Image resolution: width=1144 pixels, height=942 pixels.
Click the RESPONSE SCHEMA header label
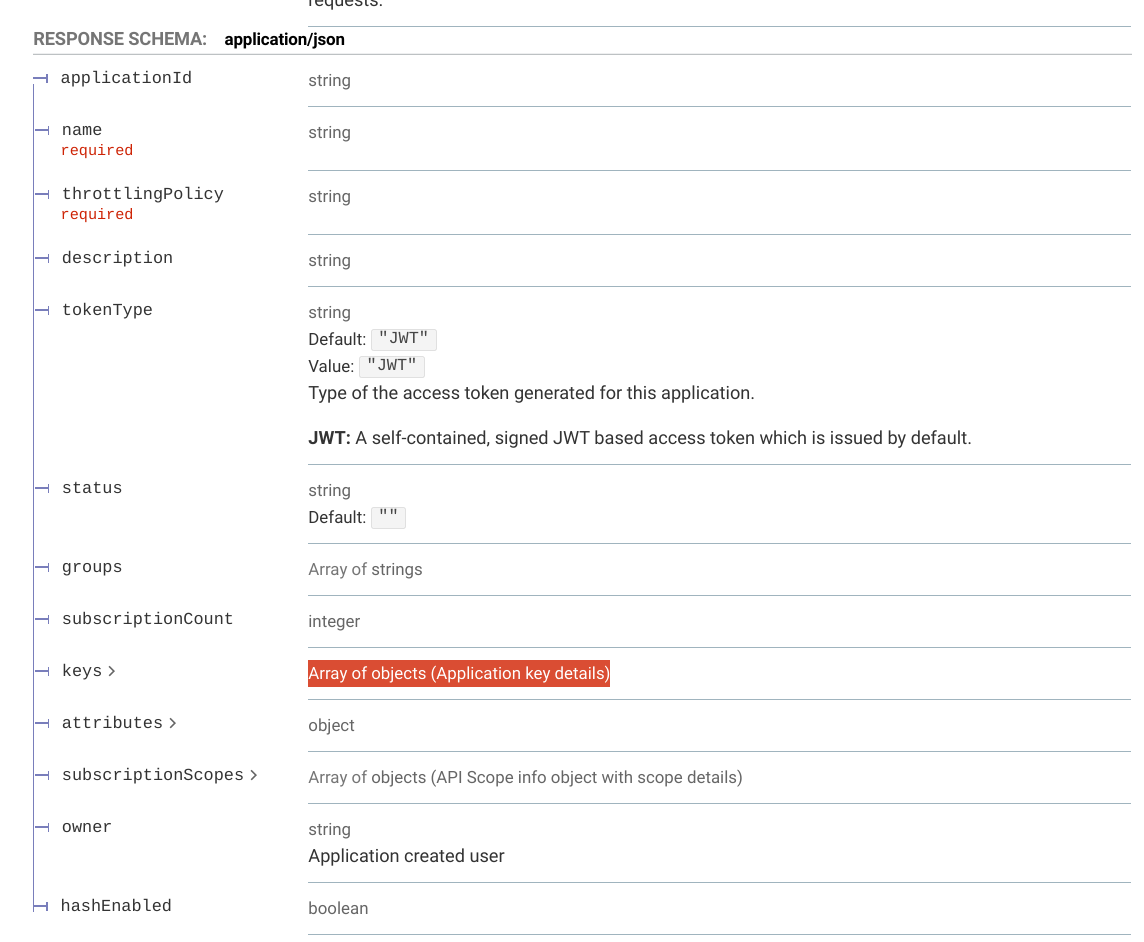120,39
